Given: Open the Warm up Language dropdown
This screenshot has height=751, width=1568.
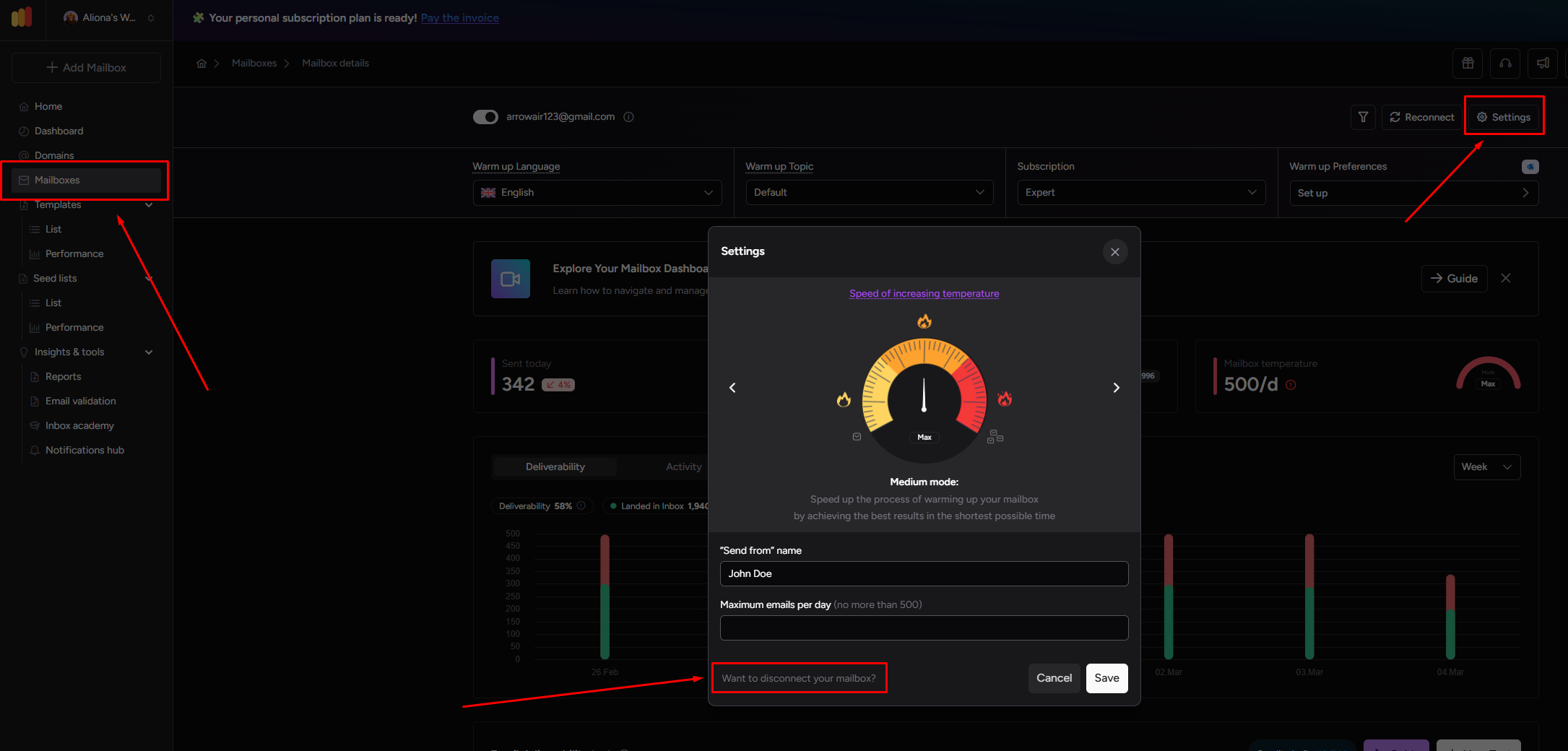Looking at the screenshot, I should 597,193.
